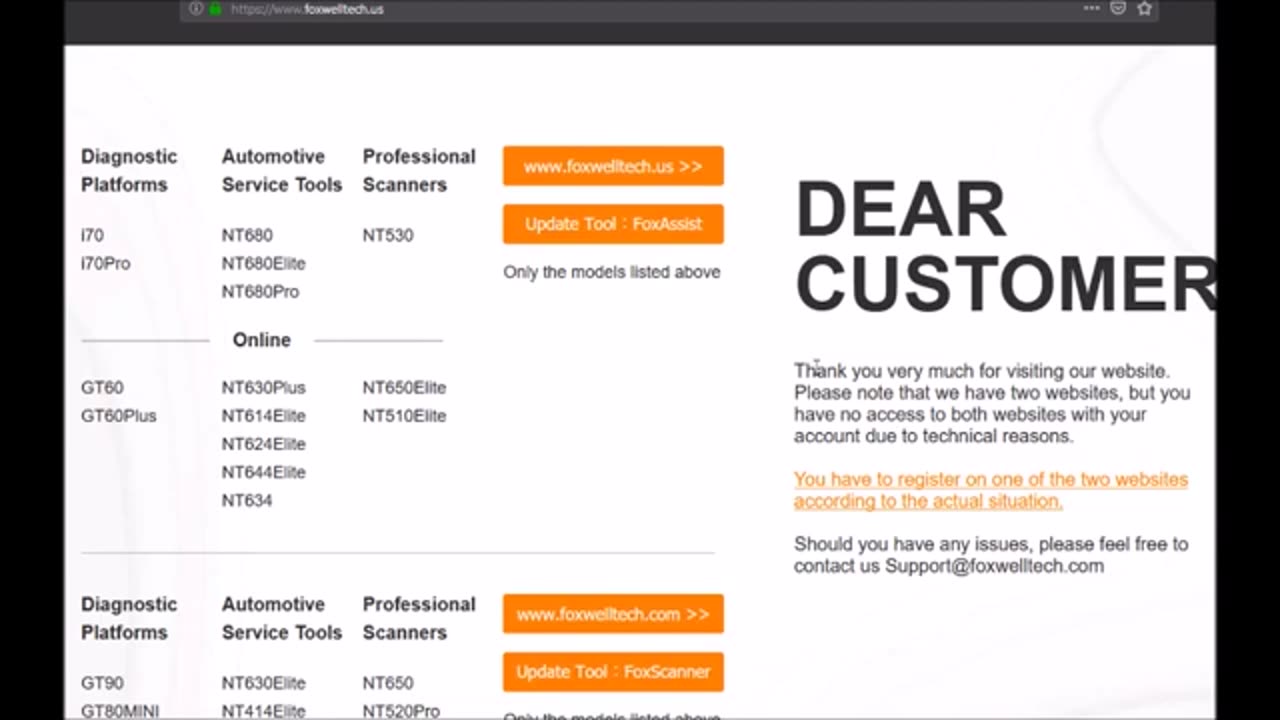
Task: Select the i70Pro model entry
Action: point(105,263)
